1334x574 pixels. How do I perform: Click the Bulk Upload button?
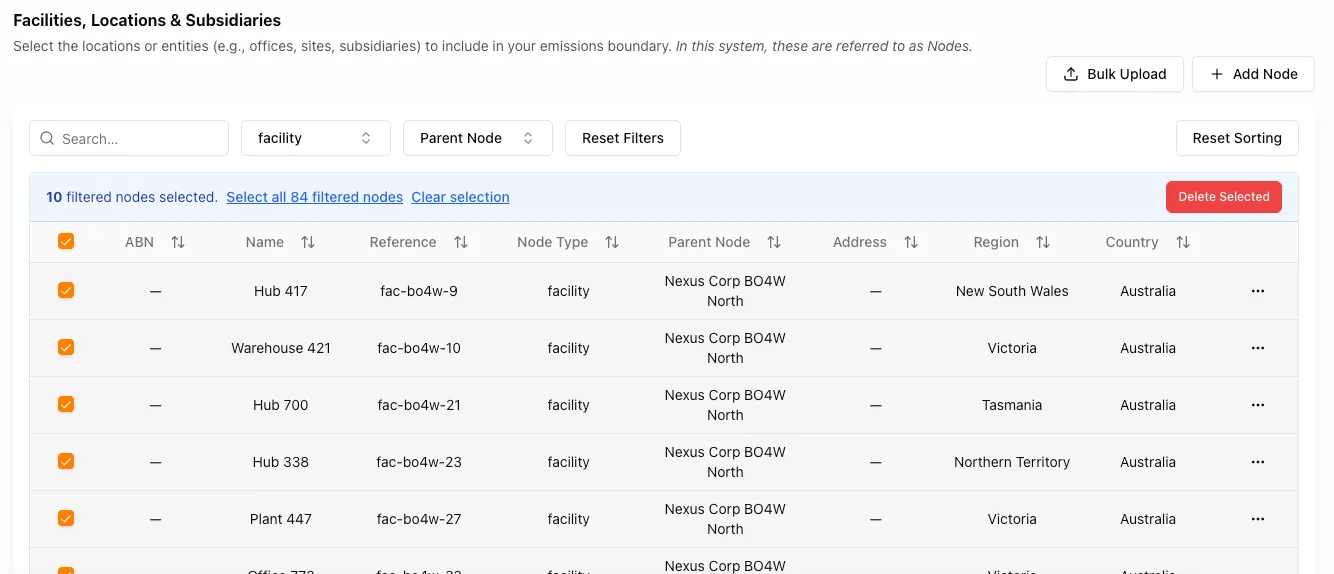click(x=1115, y=74)
